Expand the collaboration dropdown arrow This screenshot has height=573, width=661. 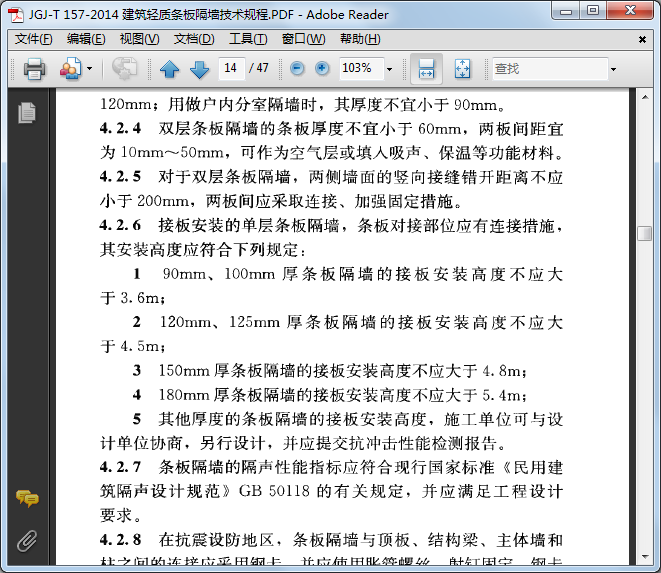coord(89,68)
